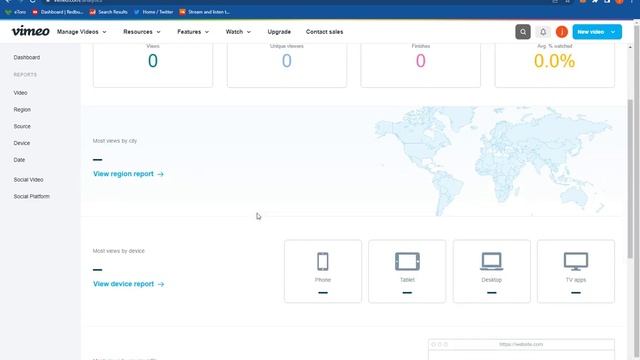The width and height of the screenshot is (640, 360).
Task: Open the Home / Twitter bookmark
Action: [x=153, y=12]
